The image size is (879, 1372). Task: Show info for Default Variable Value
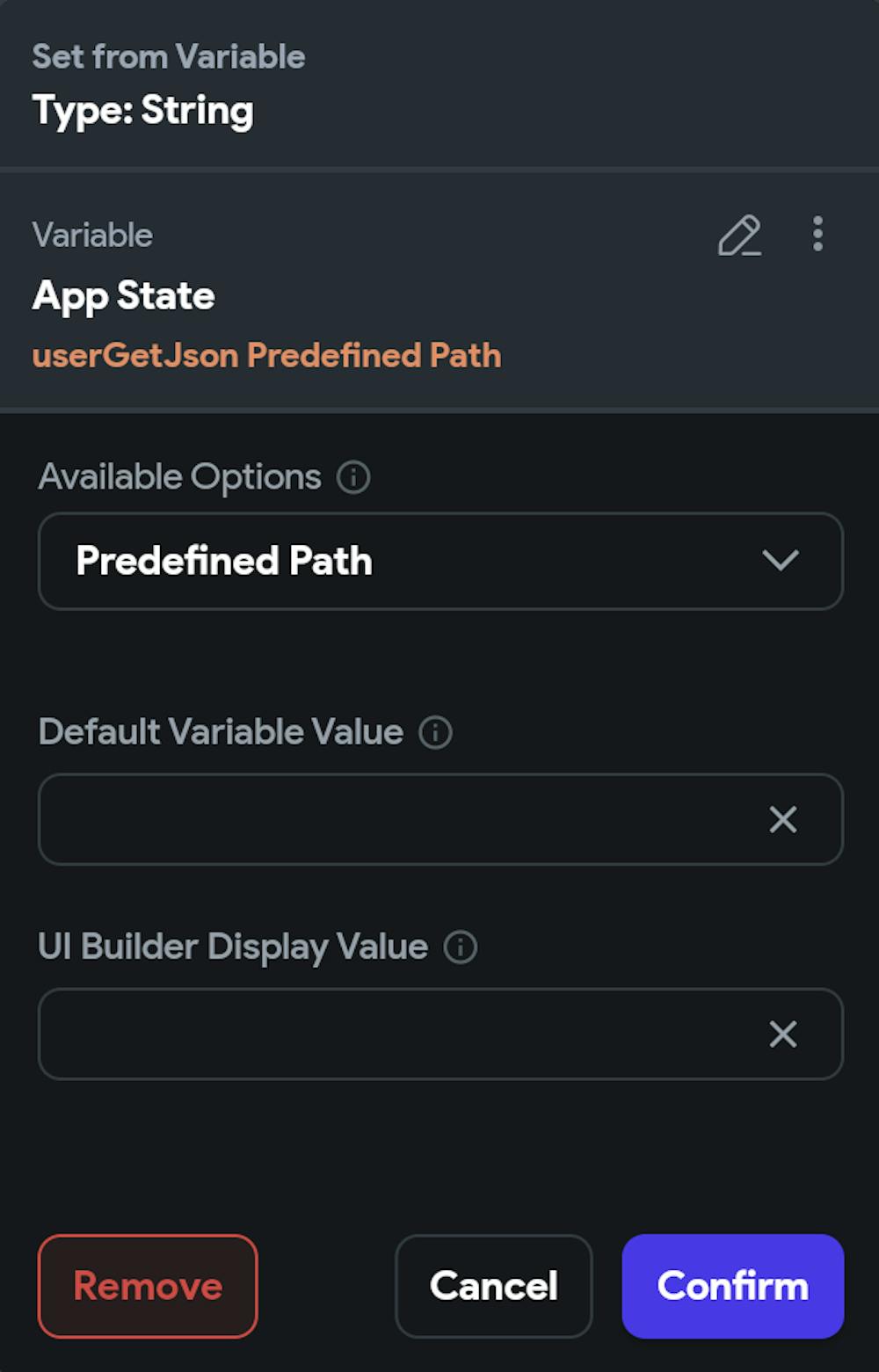pyautogui.click(x=435, y=732)
